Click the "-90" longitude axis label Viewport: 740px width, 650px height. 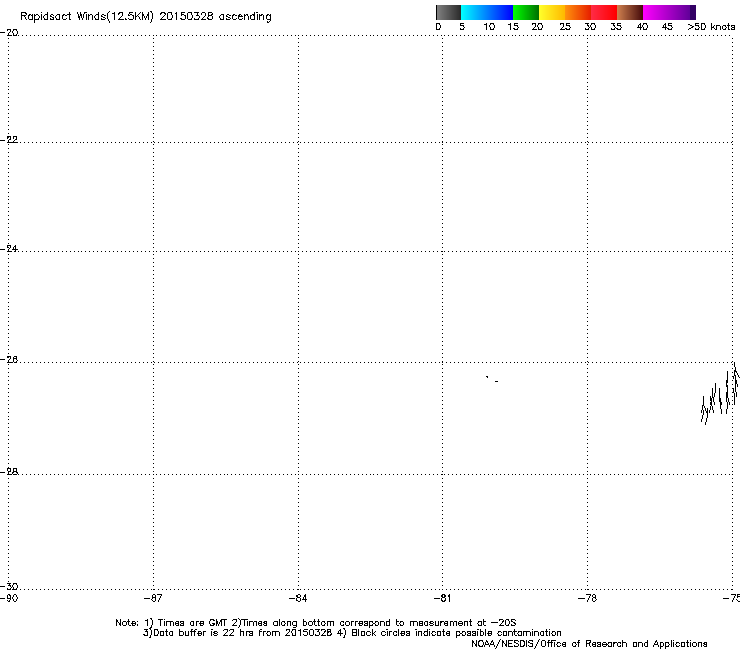[x=9, y=599]
